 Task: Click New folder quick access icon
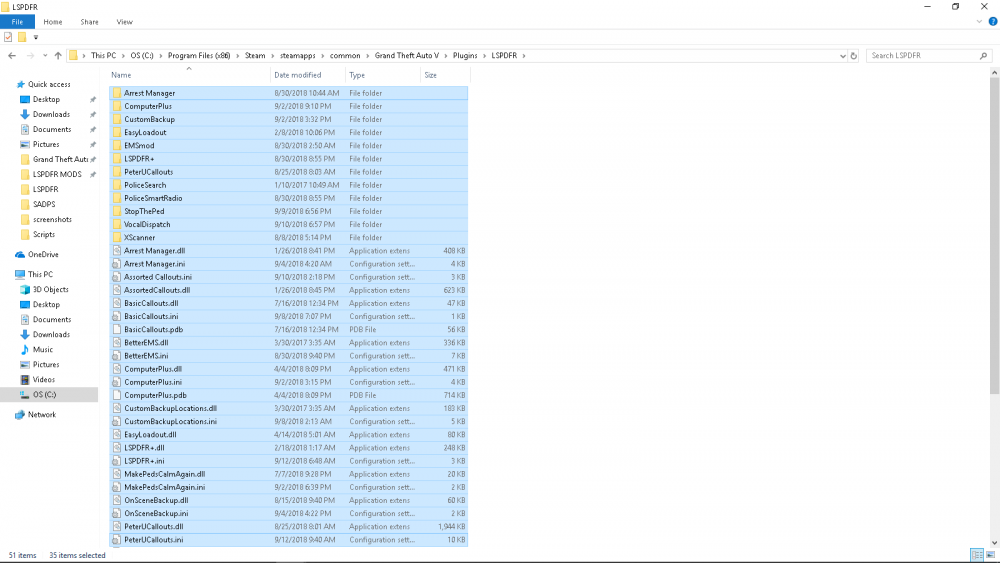(x=22, y=37)
